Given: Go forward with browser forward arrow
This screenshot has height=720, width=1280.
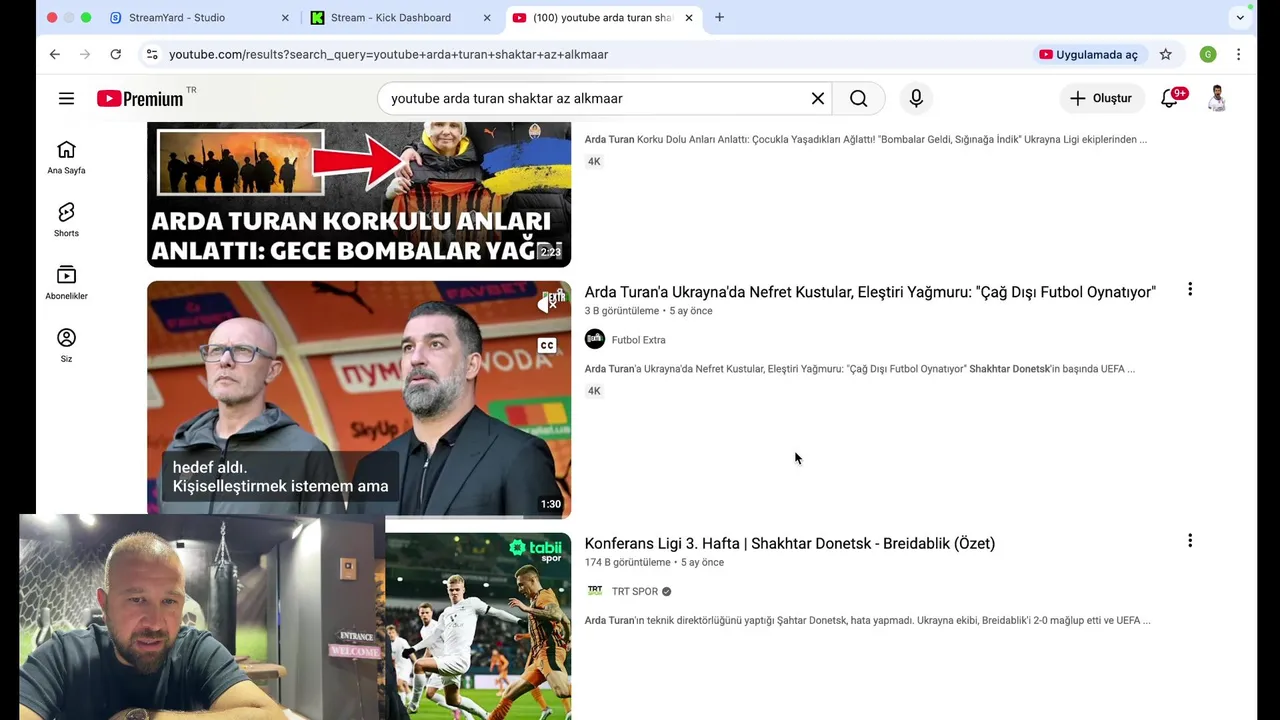Looking at the screenshot, I should (85, 54).
